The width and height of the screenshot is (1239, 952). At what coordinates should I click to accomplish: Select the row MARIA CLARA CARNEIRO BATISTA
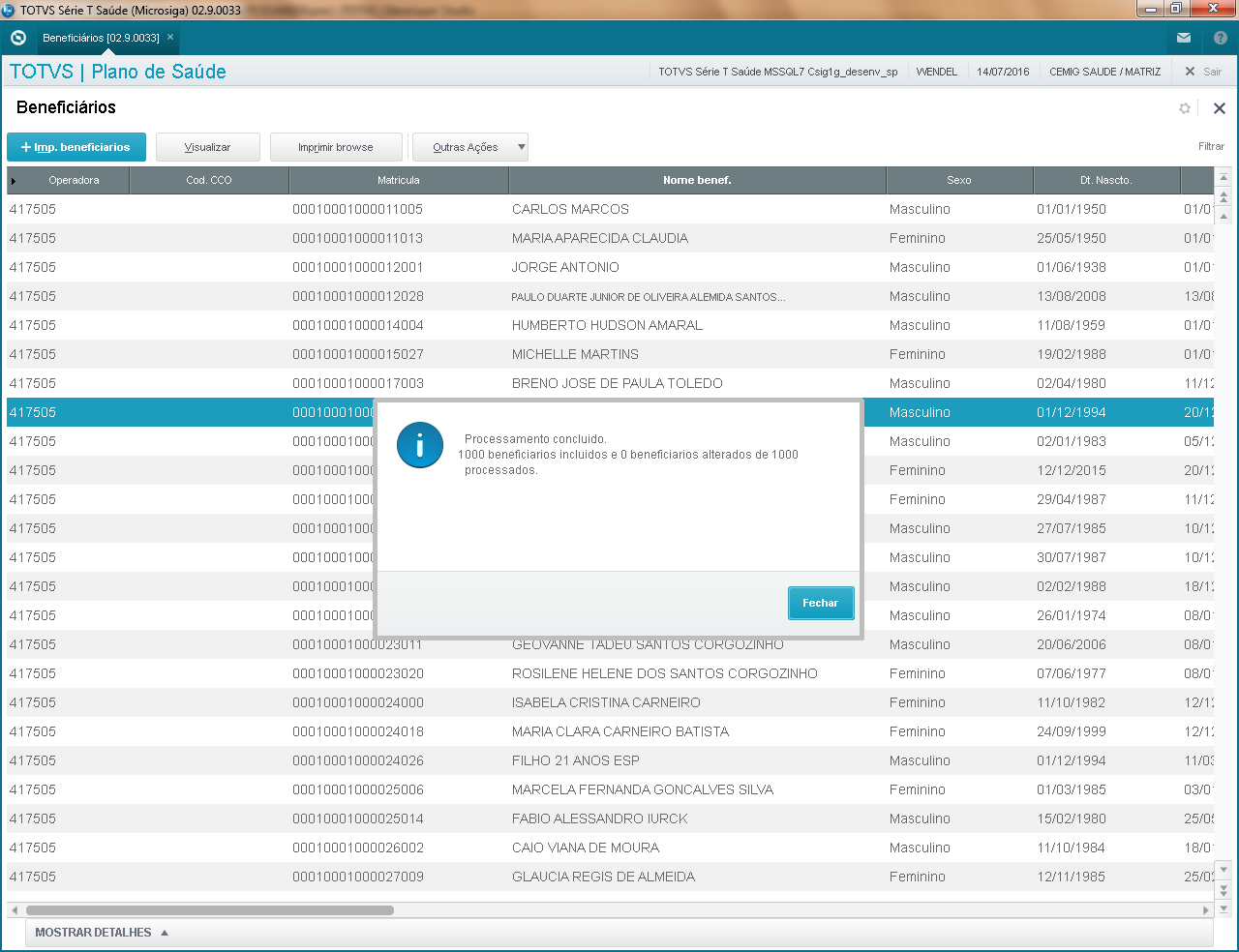(611, 731)
